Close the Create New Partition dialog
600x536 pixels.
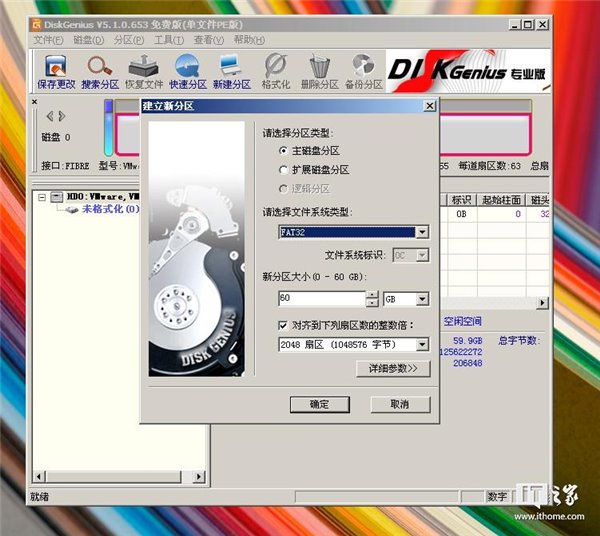(x=430, y=106)
